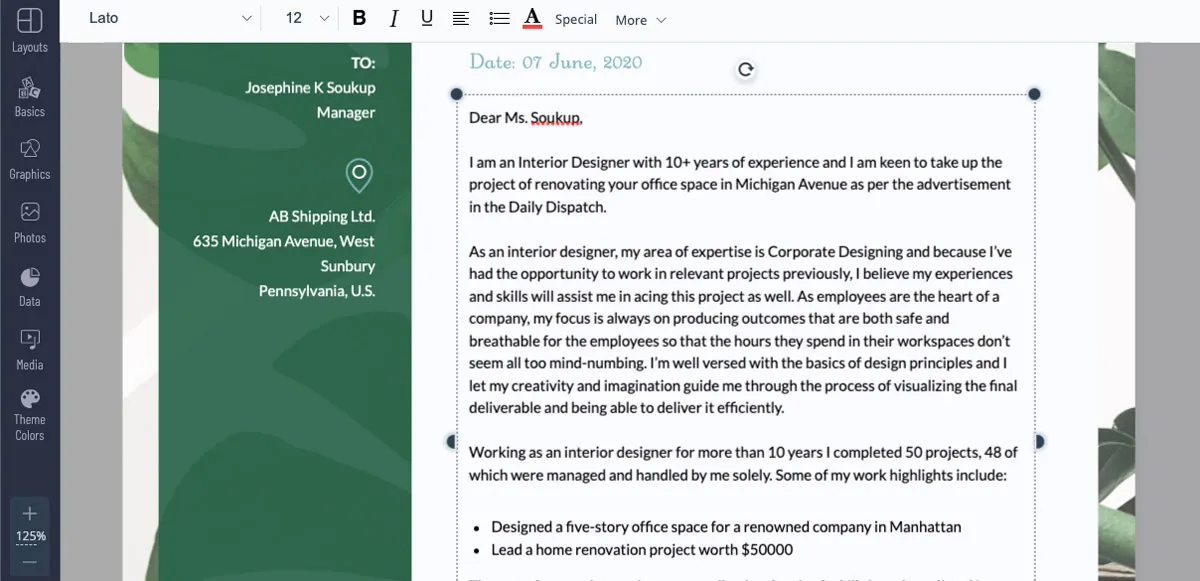Open the bullet list options
This screenshot has width=1200, height=581.
498,19
